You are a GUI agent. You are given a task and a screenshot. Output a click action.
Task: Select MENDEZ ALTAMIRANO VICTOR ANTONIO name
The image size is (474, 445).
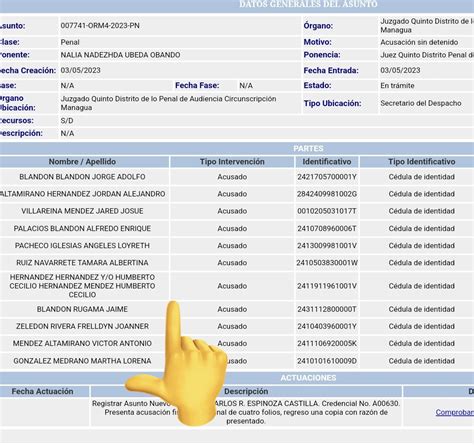click(x=82, y=343)
